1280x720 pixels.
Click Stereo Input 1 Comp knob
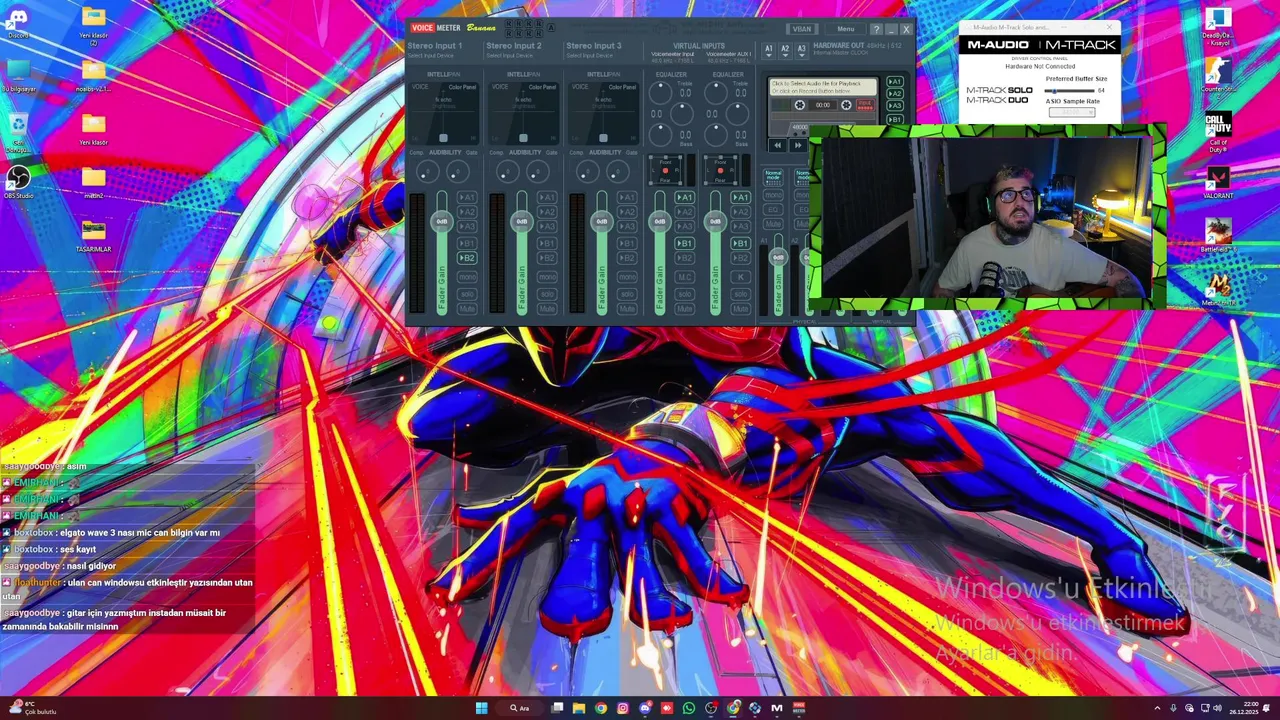pos(428,173)
